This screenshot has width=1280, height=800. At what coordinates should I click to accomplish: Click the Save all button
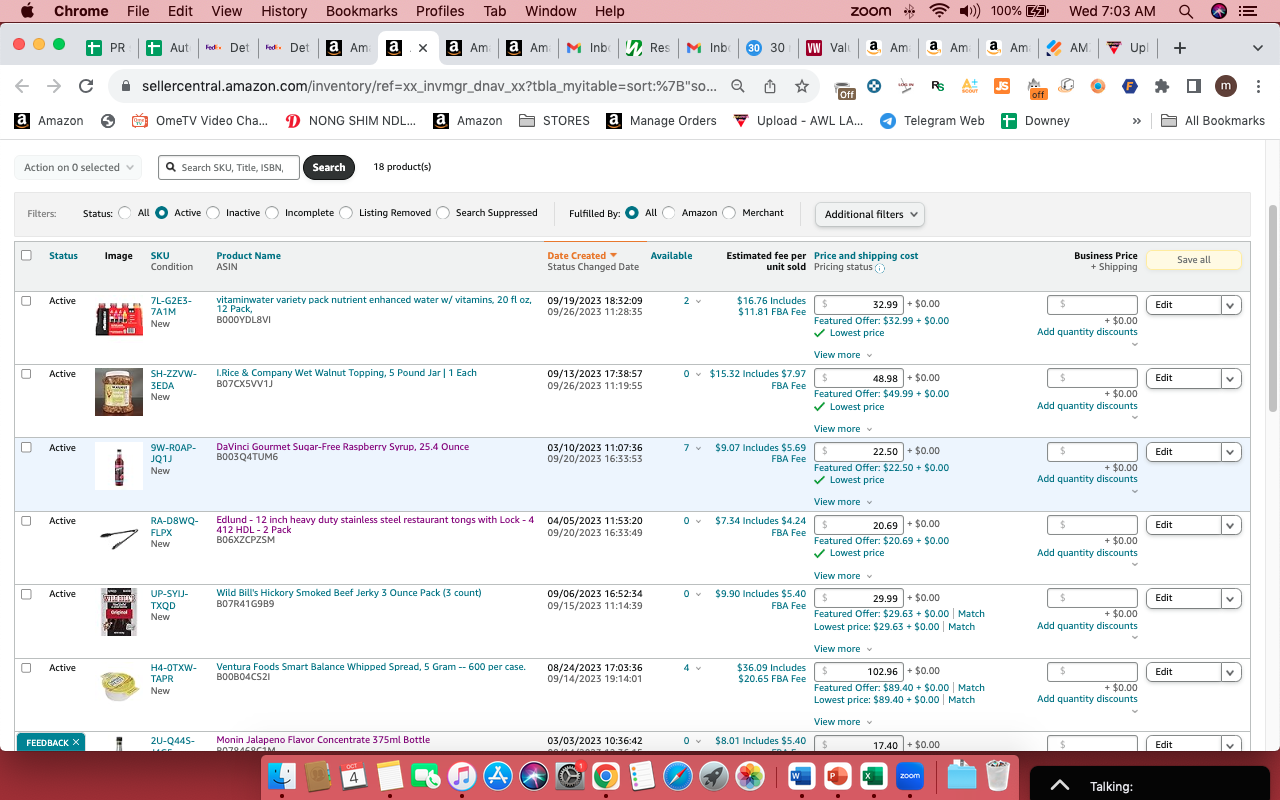pyautogui.click(x=1193, y=260)
